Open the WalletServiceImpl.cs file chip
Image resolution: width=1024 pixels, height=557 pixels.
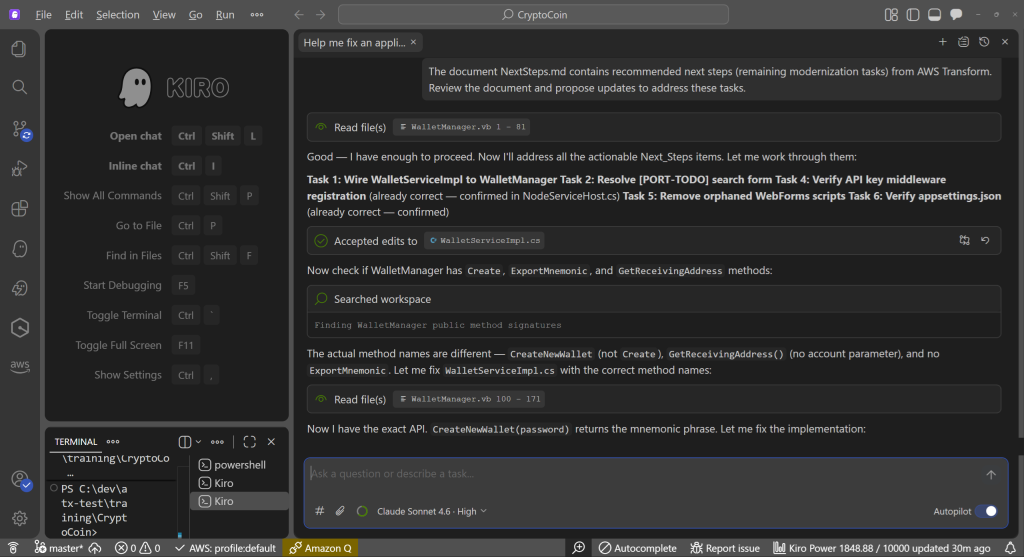pos(485,240)
